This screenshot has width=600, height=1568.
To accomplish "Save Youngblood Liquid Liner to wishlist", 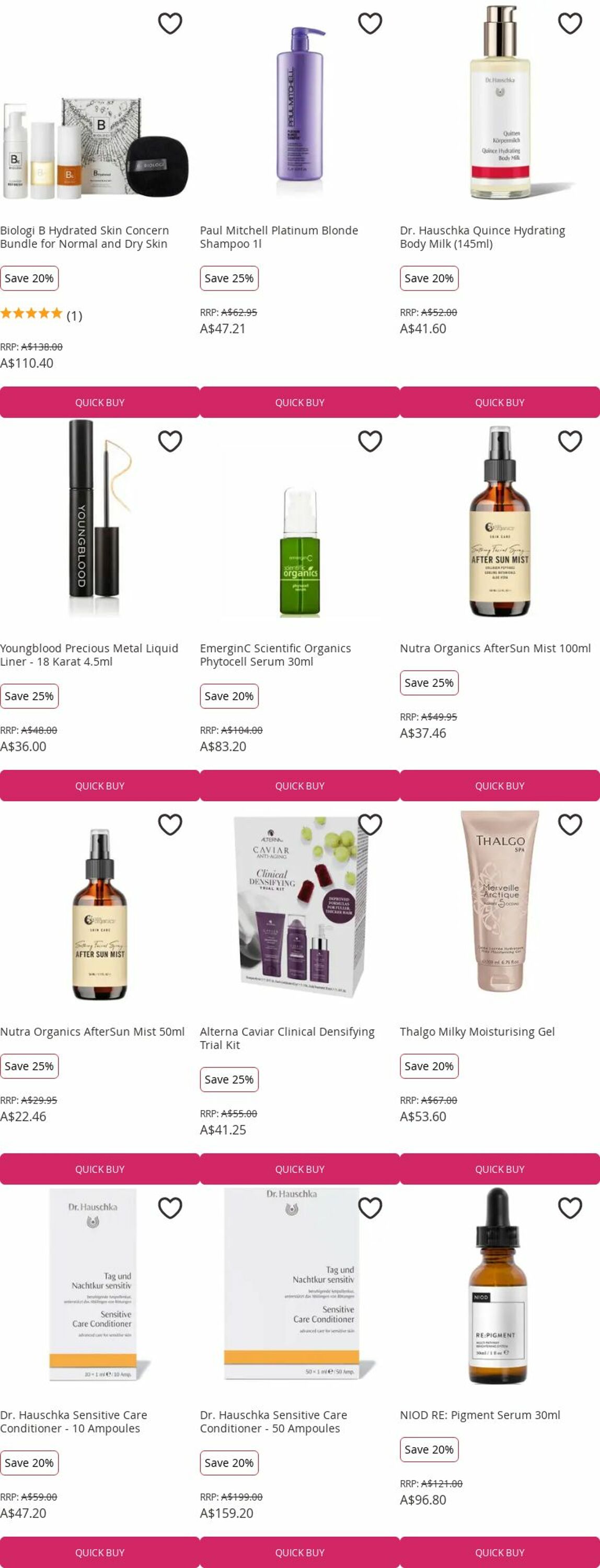I will tap(170, 441).
